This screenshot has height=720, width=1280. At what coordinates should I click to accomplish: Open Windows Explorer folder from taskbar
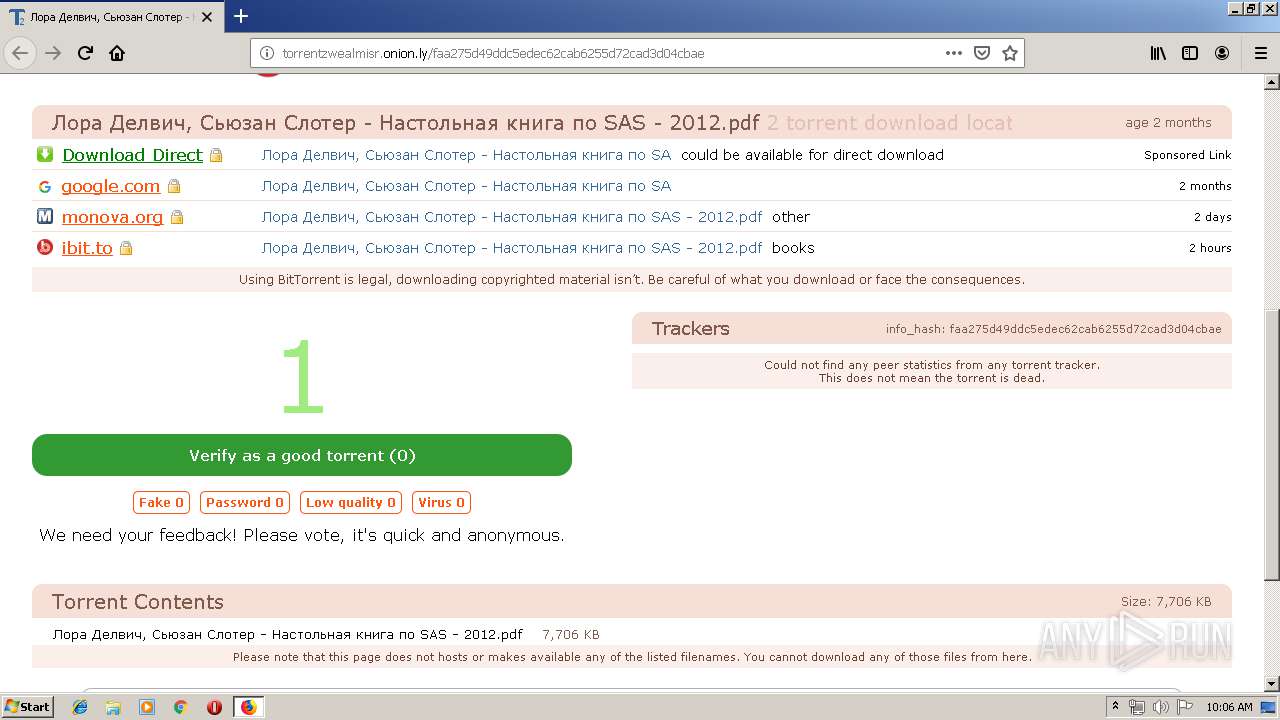click(113, 707)
